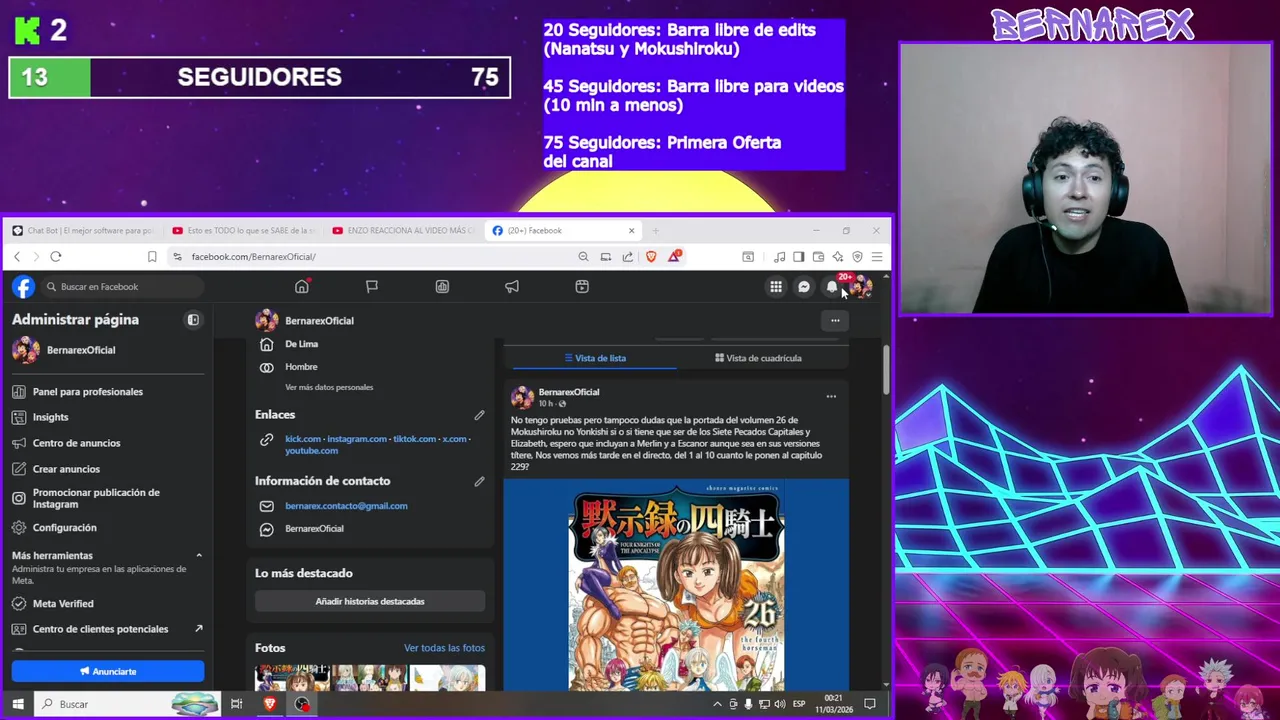The image size is (1280, 720).
Task: Click the share icon in the address bar
Action: [627, 257]
